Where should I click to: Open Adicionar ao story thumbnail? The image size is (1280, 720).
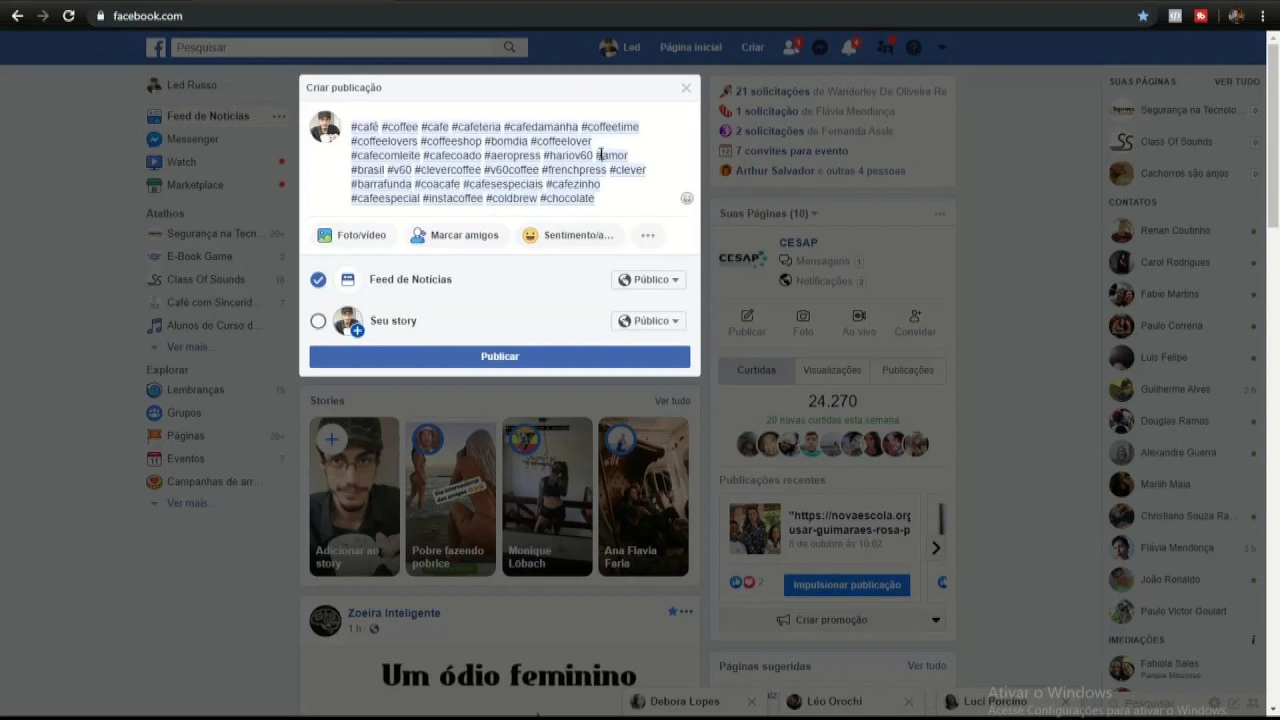(x=354, y=497)
